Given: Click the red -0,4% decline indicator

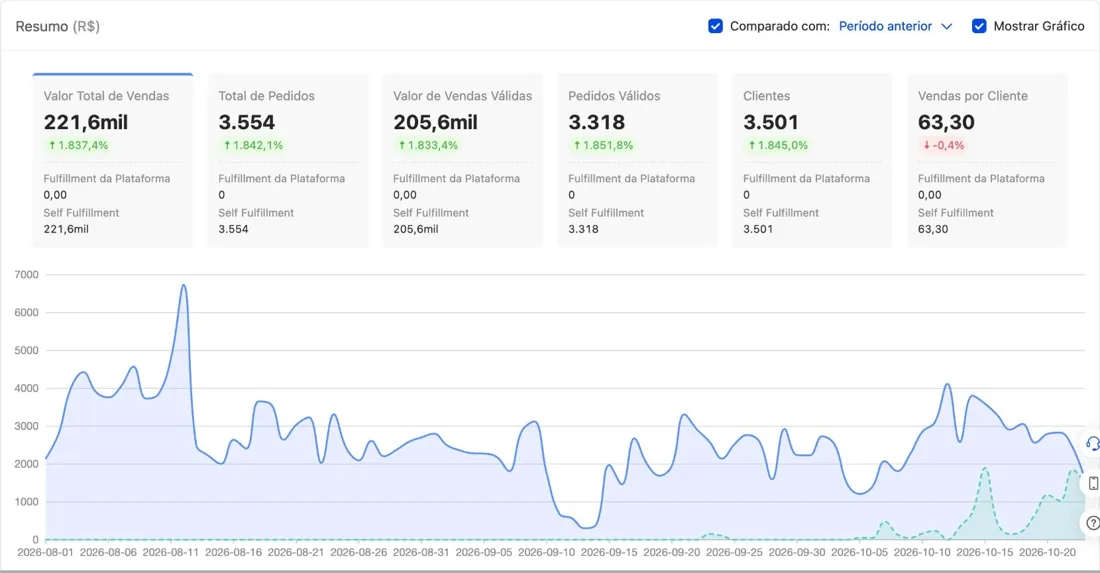Looking at the screenshot, I should [944, 145].
